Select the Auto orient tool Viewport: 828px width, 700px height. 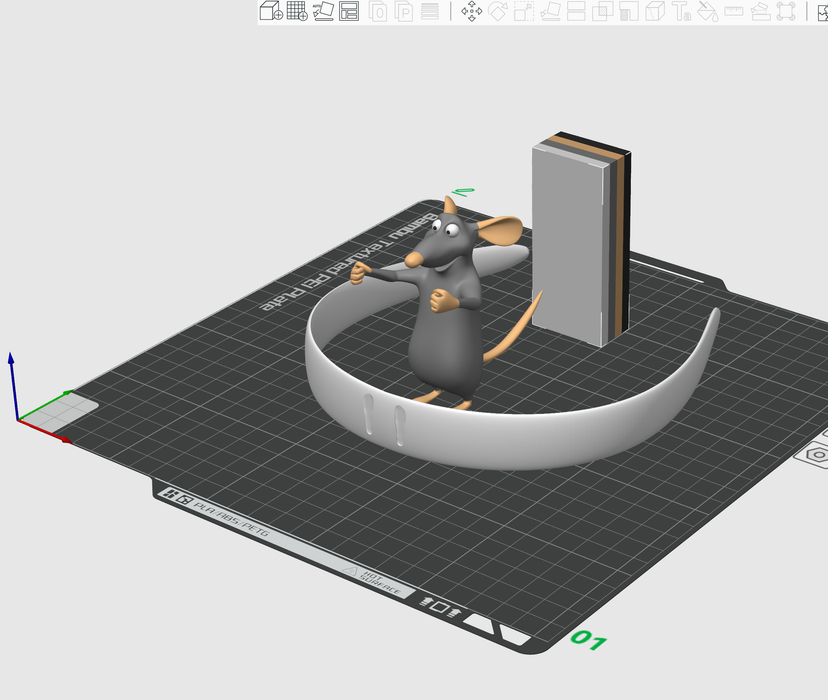pyautogui.click(x=323, y=12)
